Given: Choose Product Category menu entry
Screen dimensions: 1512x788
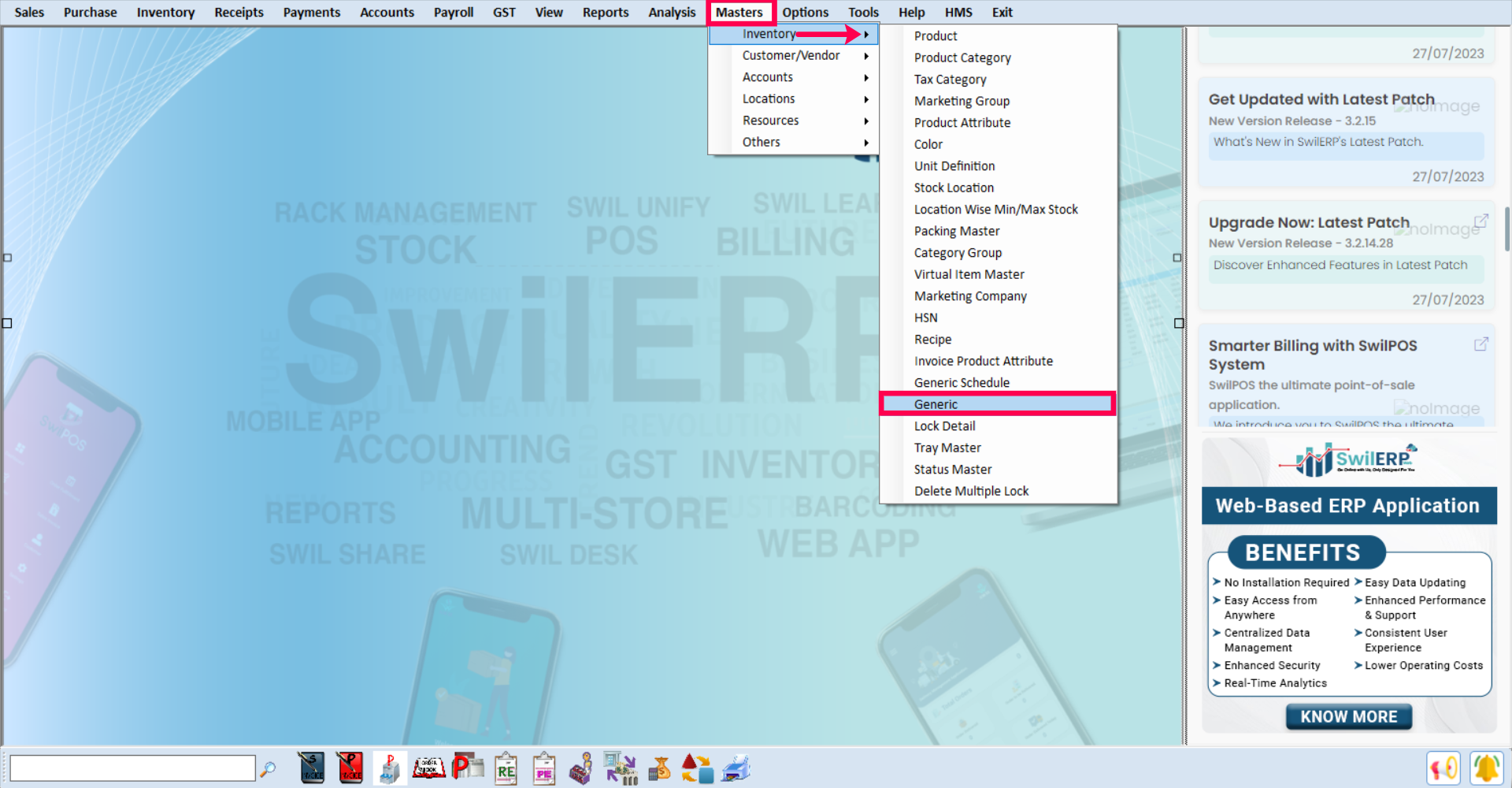Looking at the screenshot, I should pos(999,58).
